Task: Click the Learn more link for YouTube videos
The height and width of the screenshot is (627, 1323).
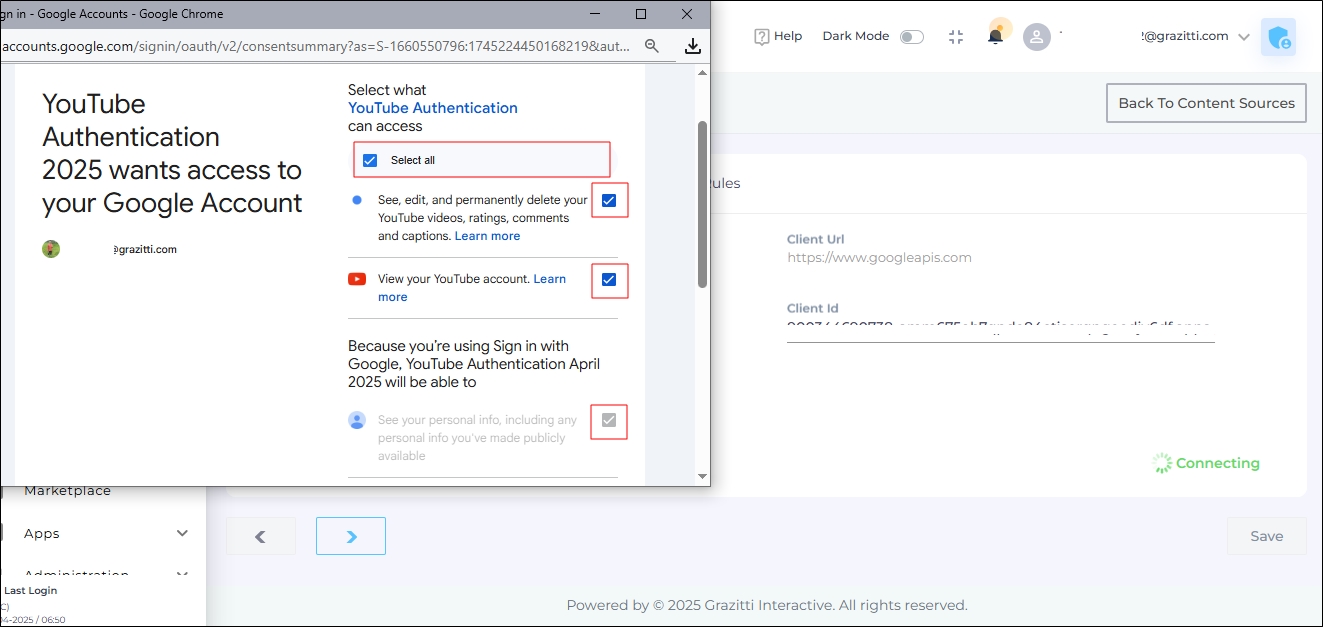Action: [487, 236]
